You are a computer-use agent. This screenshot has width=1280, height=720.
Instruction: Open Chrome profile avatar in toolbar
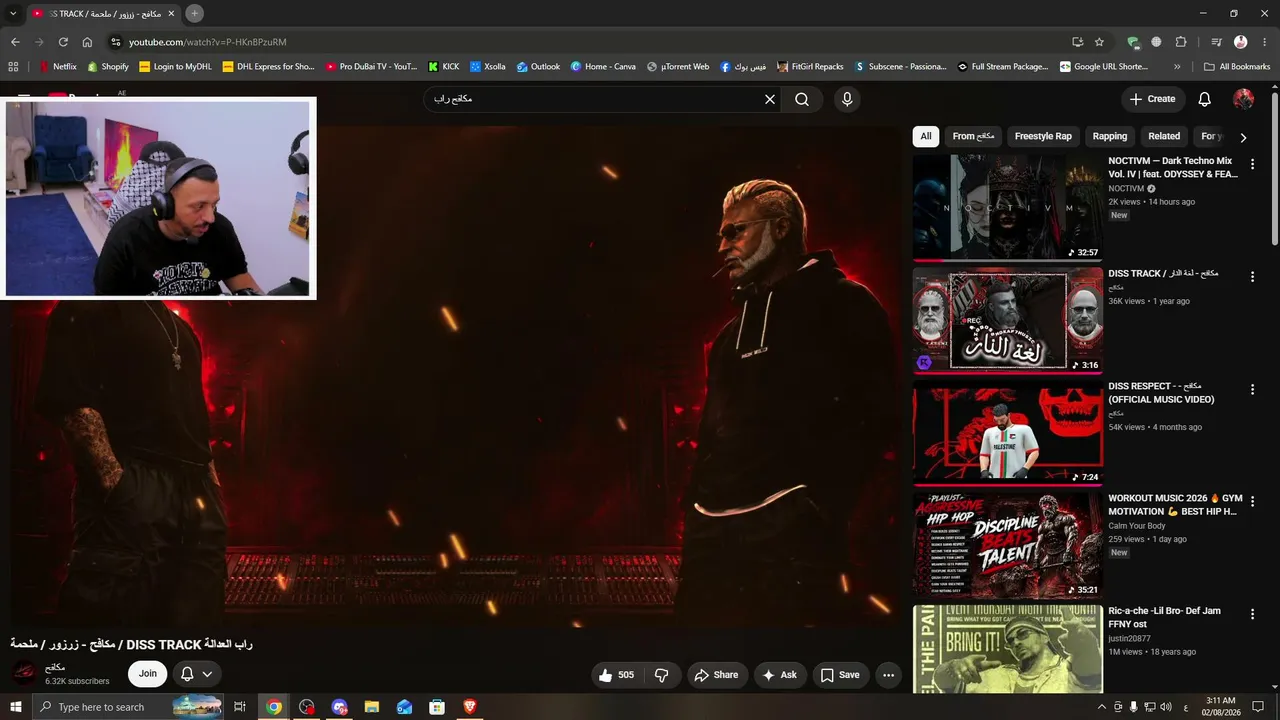[x=1241, y=42]
